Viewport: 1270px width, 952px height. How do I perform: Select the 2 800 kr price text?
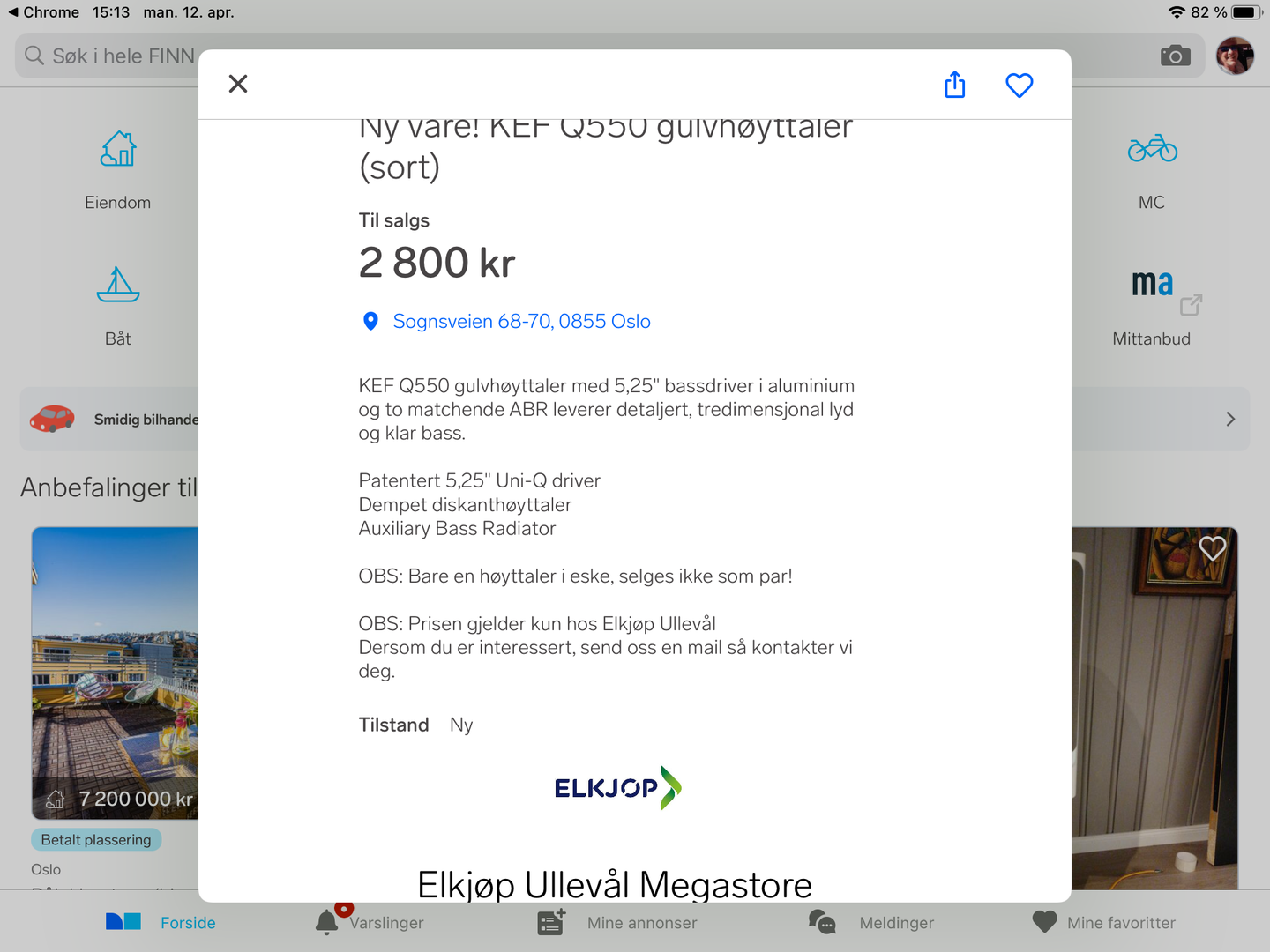437,263
